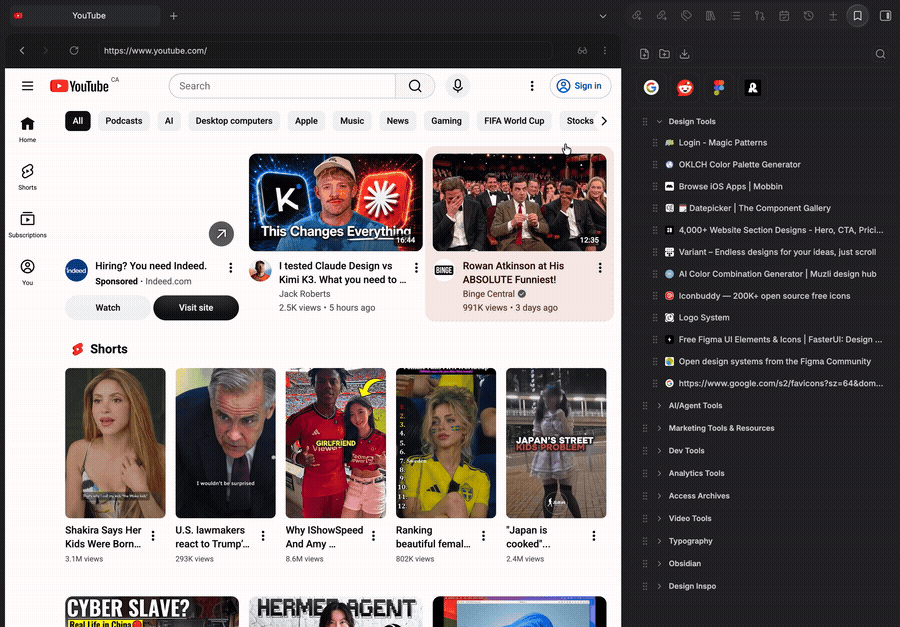The width and height of the screenshot is (900, 627).
Task: Open Binge Central channel link
Action: click(x=488, y=294)
